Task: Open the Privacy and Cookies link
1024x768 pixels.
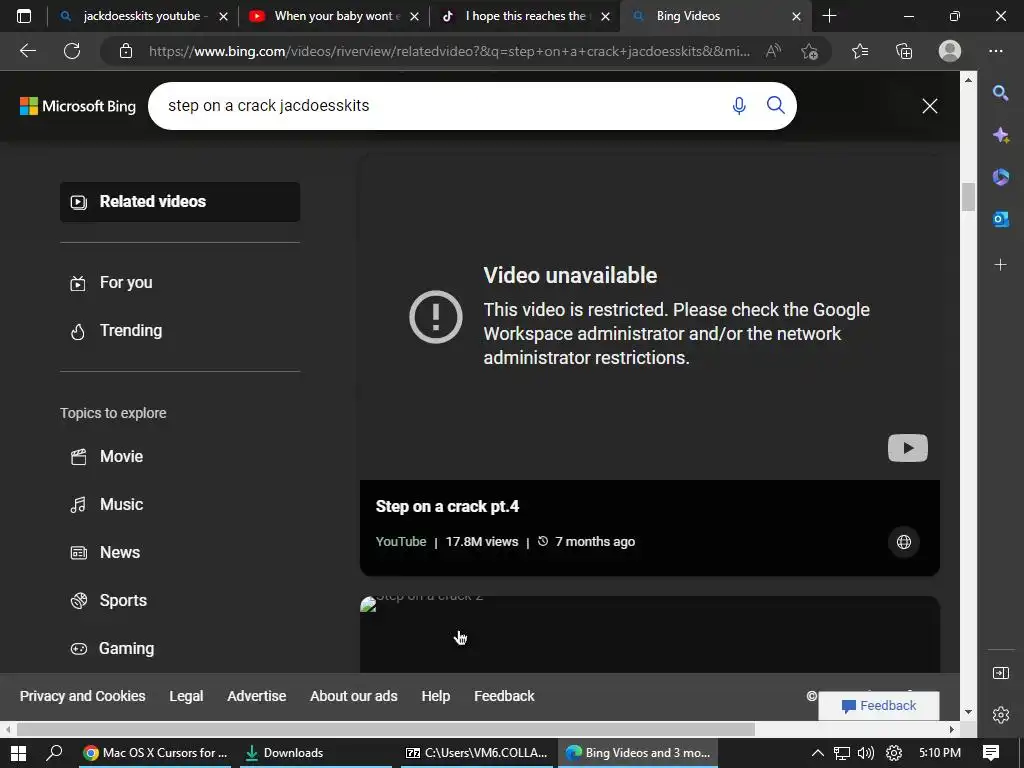Action: coord(82,696)
